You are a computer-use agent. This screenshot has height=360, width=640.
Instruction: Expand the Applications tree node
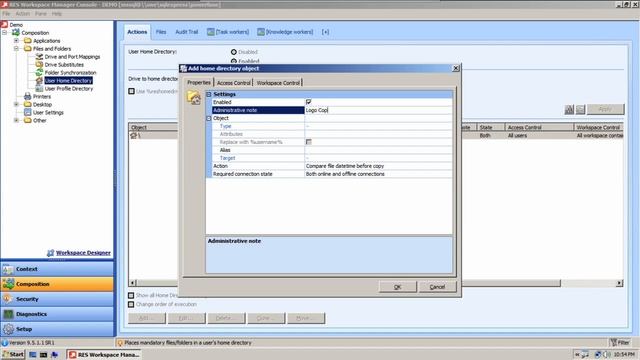point(16,41)
